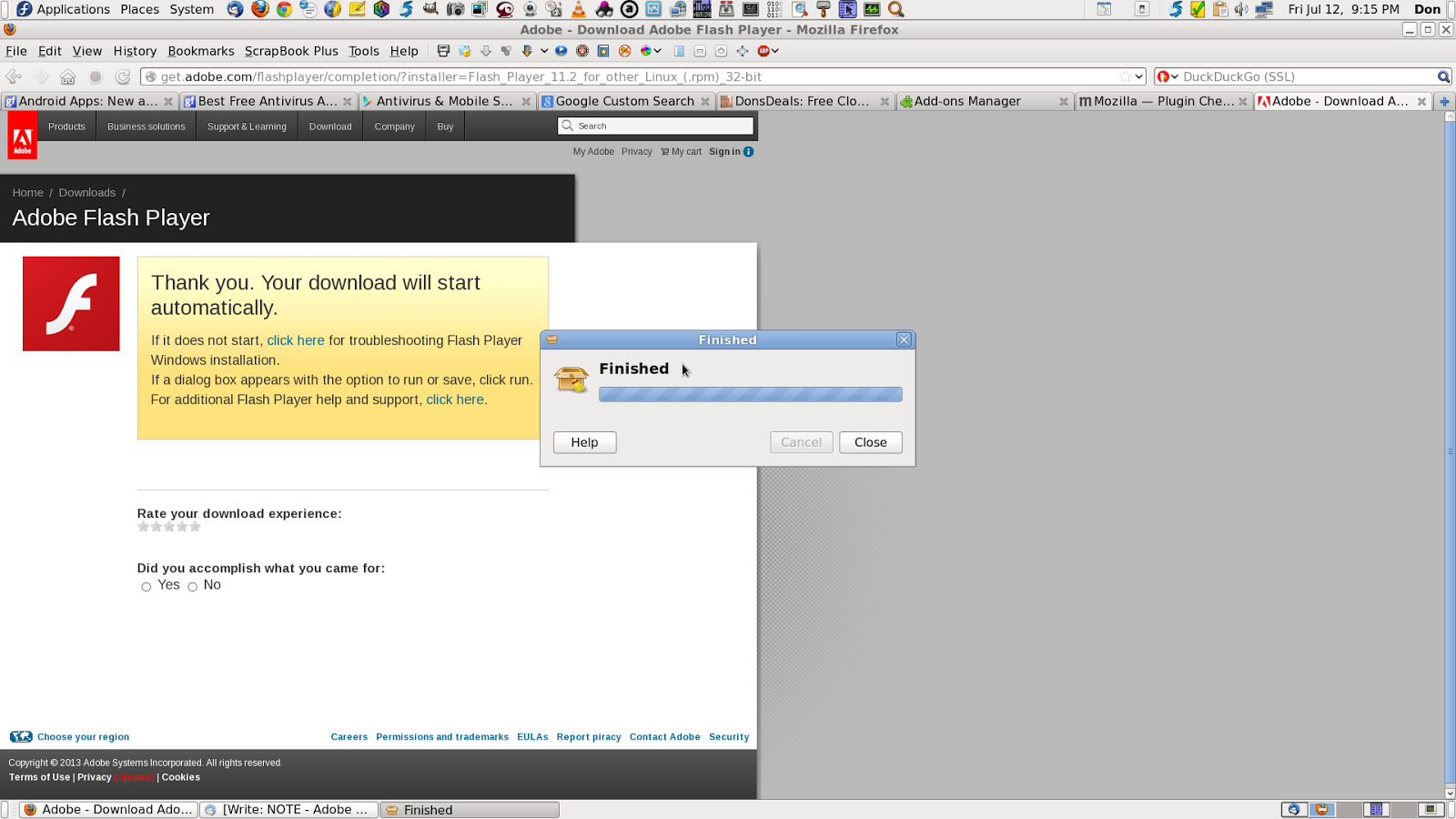Bookmark this page with the star
The image size is (1456, 819).
click(x=1125, y=76)
